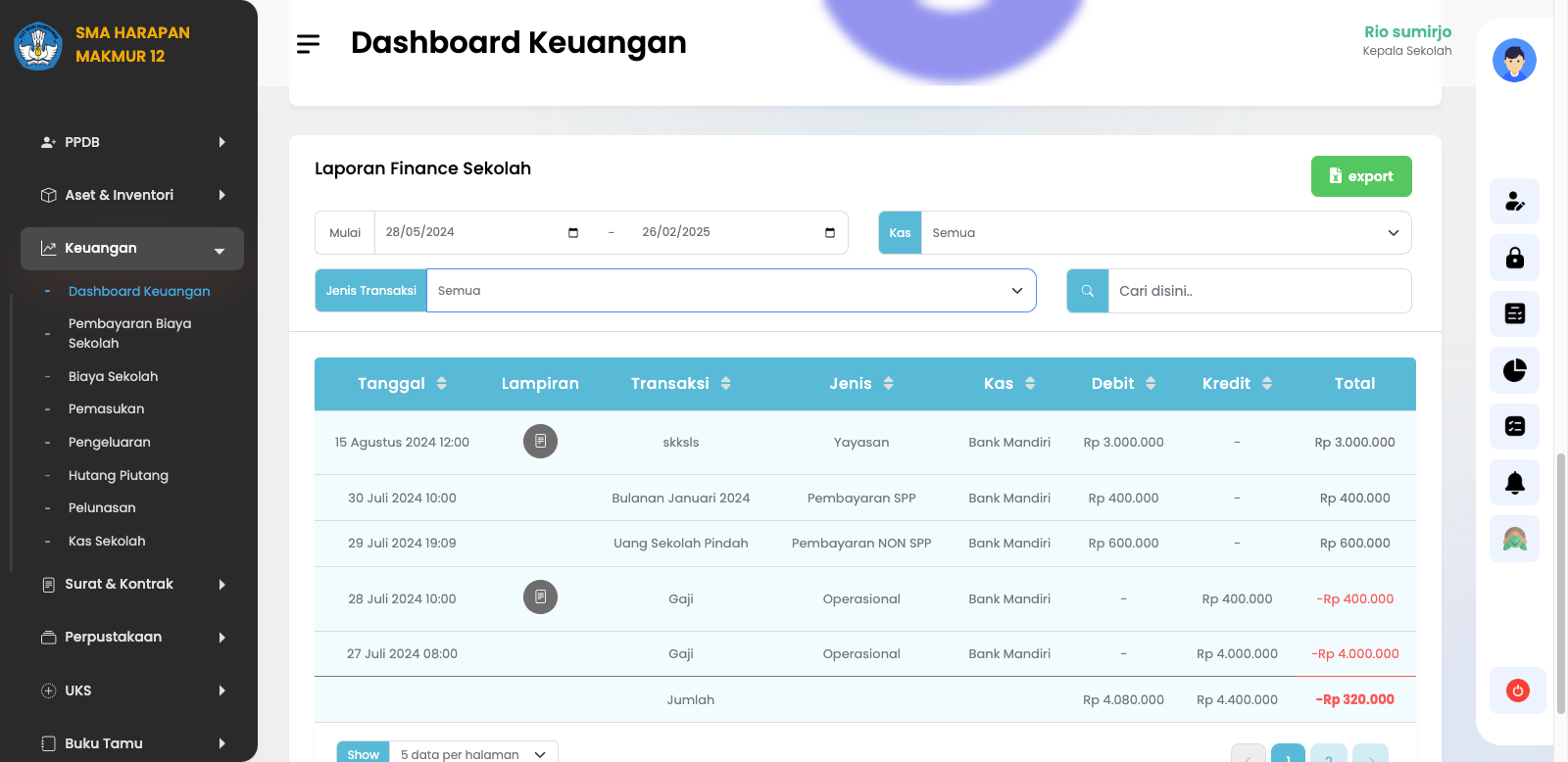Image resolution: width=1568 pixels, height=762 pixels.
Task: Click the notification bell icon
Action: coord(1514,483)
